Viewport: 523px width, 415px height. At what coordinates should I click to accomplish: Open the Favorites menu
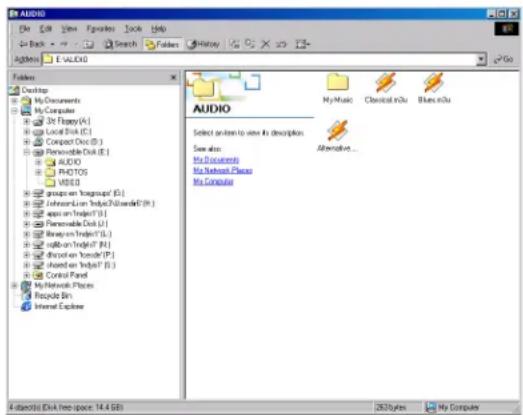tap(101, 29)
